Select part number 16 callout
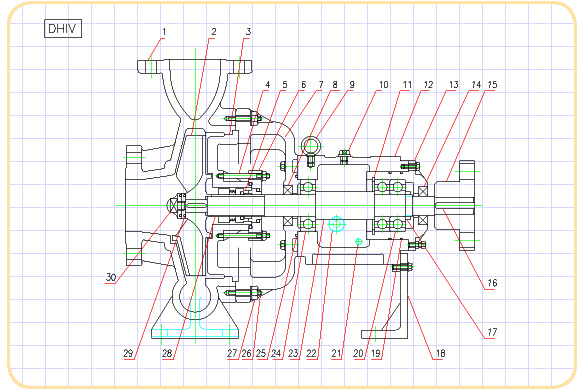Image resolution: width=584 pixels, height=390 pixels. pos(492,283)
